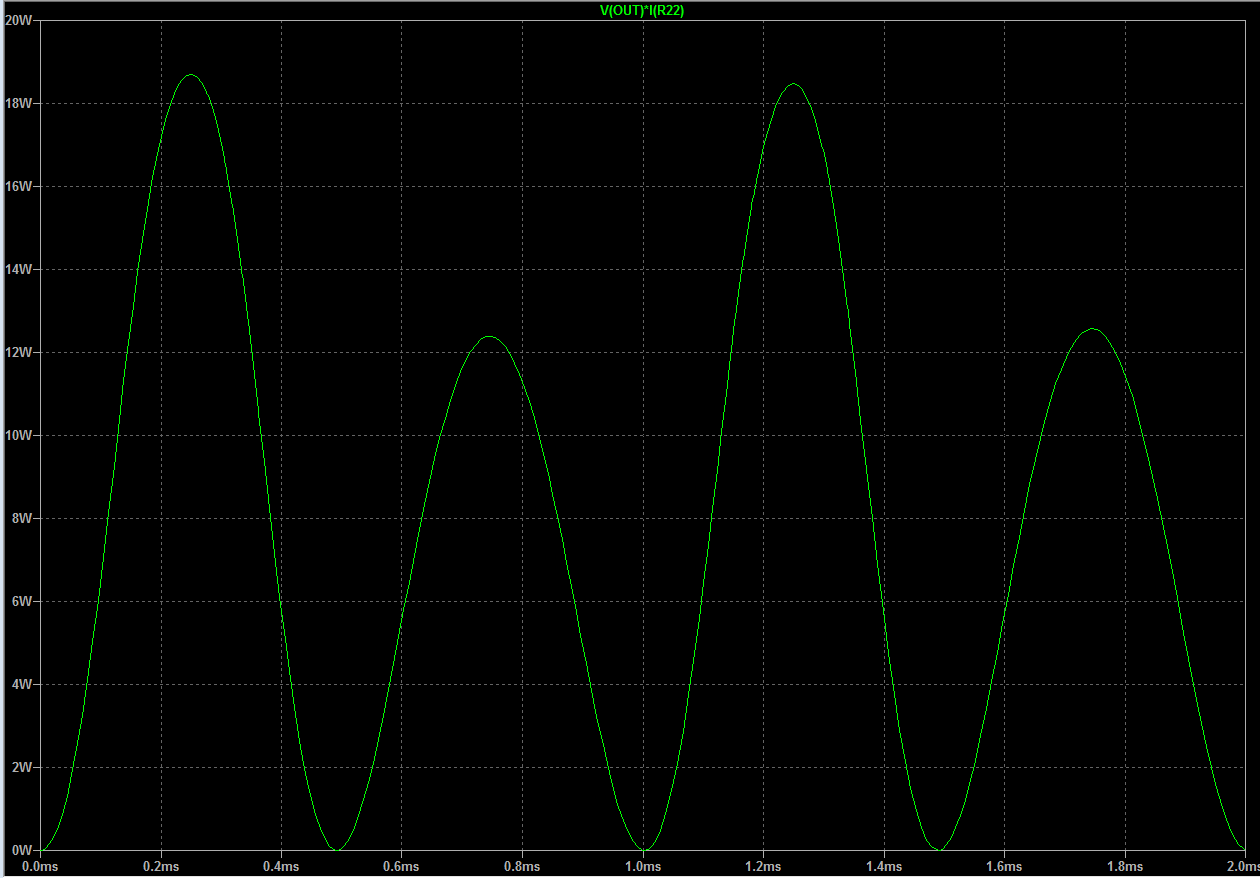Click the 1.4ms time axis label

coord(884,865)
